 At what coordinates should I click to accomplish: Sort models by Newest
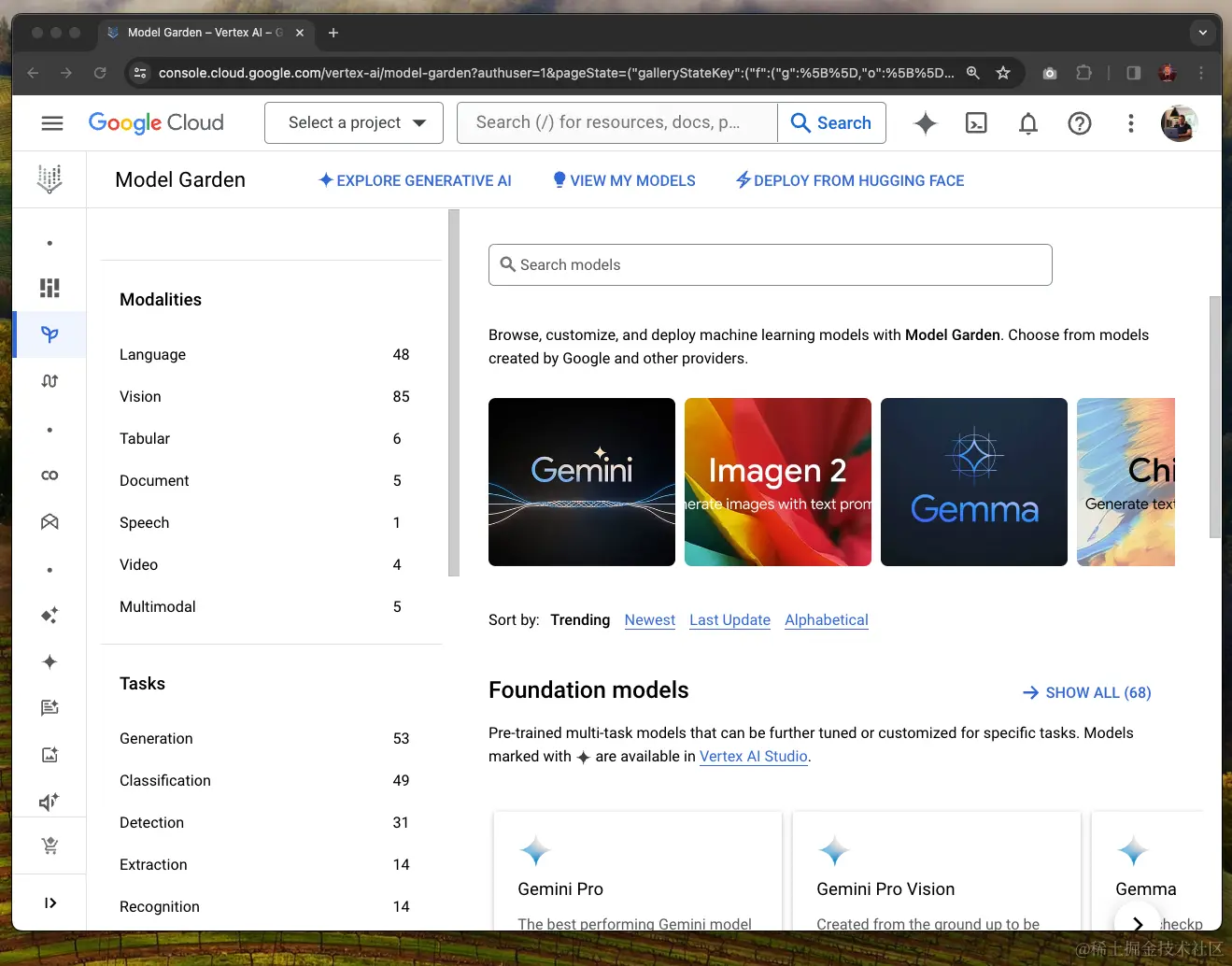(x=650, y=620)
